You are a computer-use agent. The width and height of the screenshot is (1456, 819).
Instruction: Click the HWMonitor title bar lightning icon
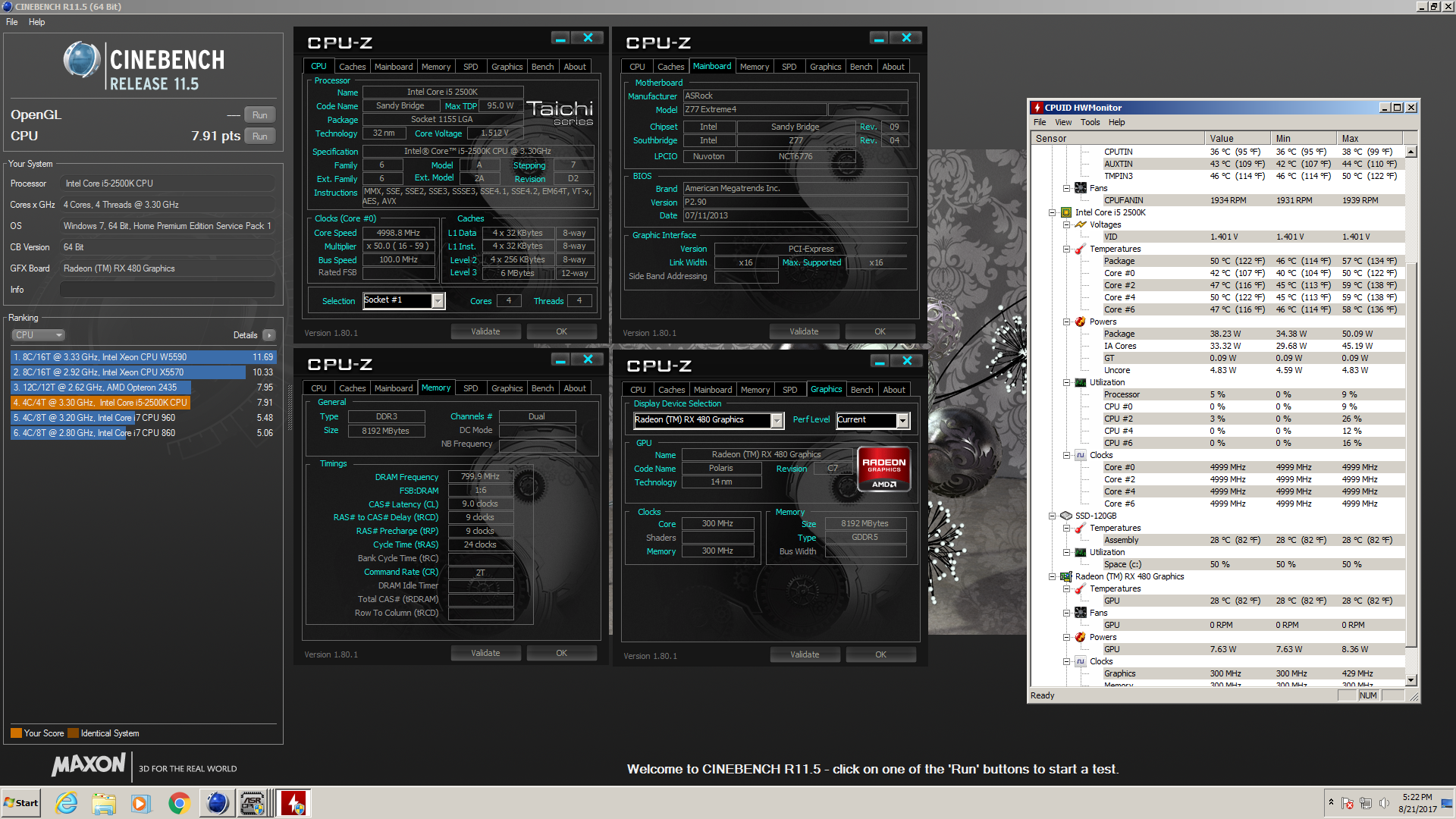point(1037,108)
